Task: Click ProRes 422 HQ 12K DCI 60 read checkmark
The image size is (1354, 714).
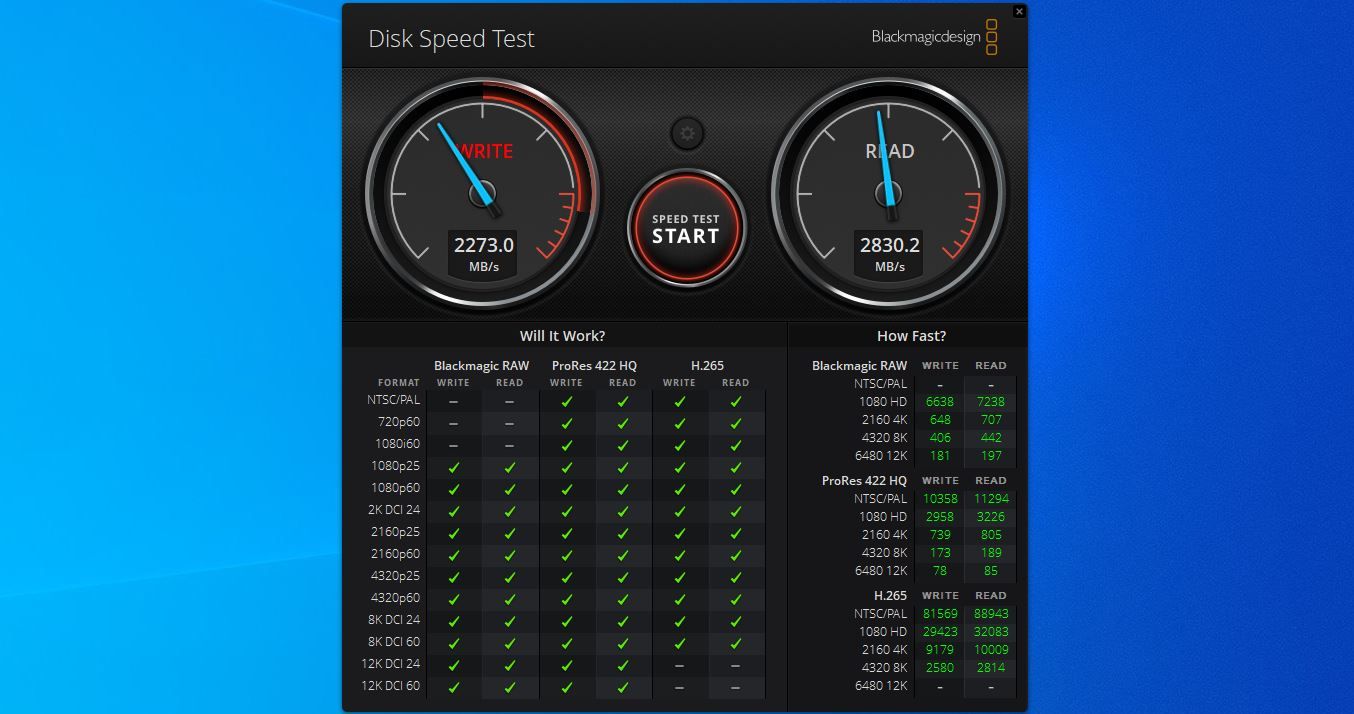Action: point(622,687)
